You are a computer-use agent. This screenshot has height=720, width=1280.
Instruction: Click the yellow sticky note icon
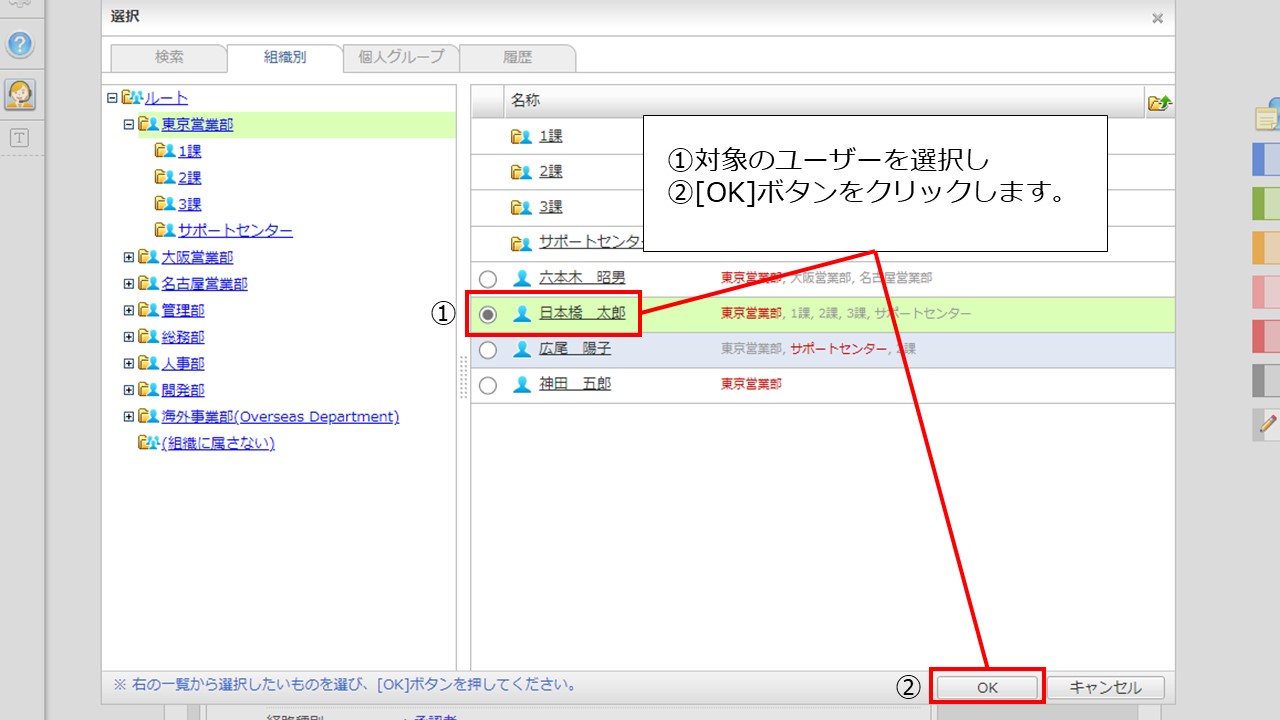pyautogui.click(x=1267, y=118)
